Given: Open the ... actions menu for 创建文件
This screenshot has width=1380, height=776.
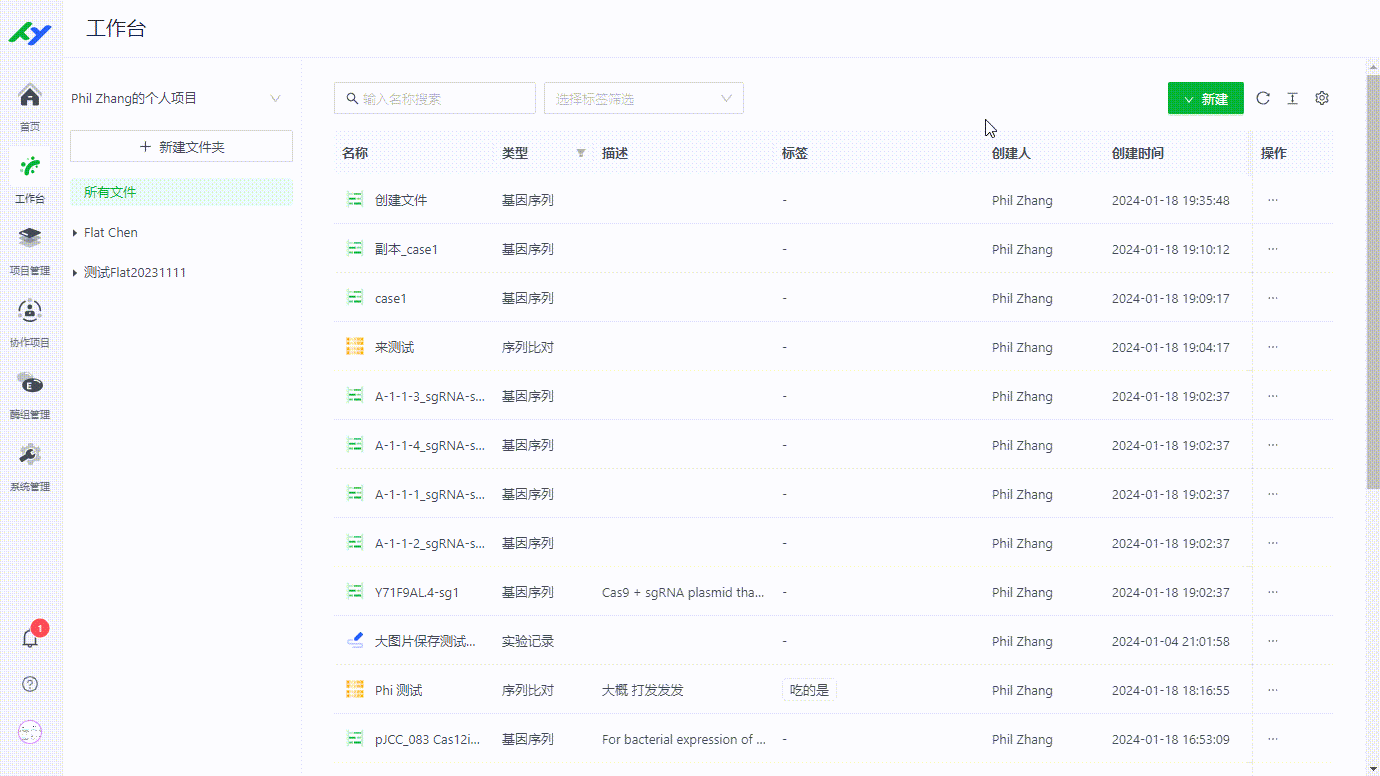Looking at the screenshot, I should click(1272, 199).
